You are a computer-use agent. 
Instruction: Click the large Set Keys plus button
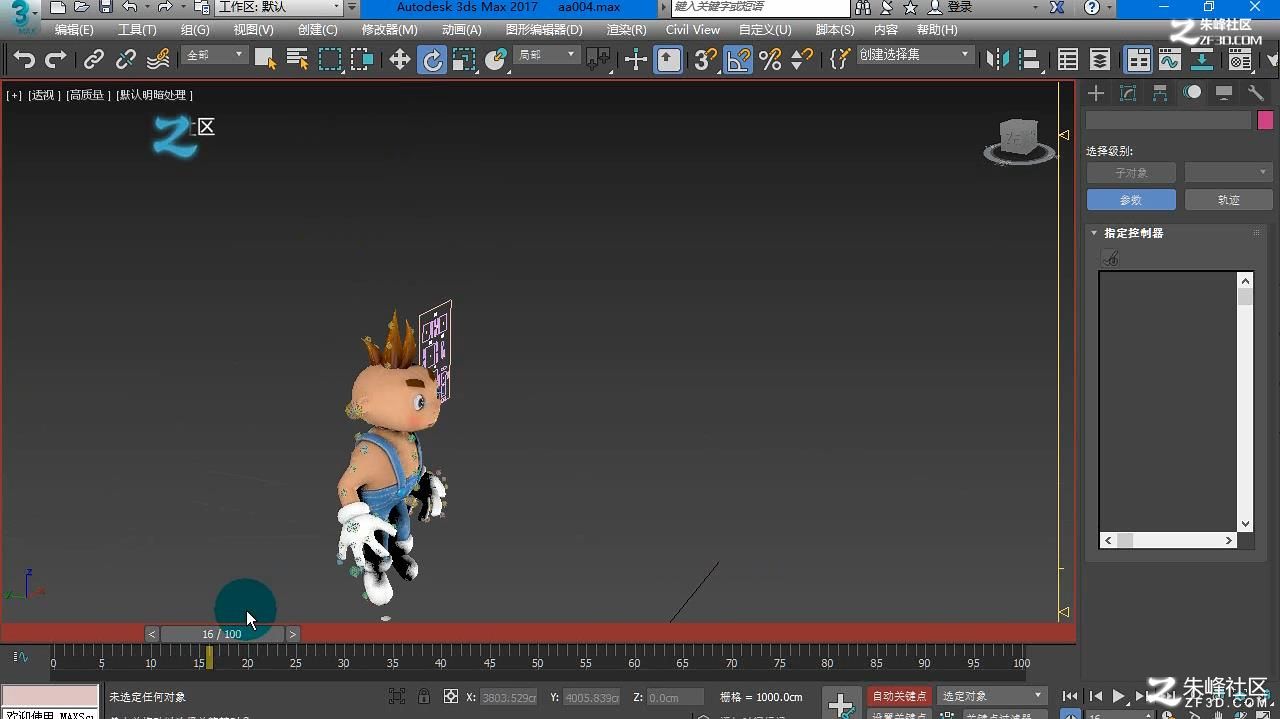point(840,704)
